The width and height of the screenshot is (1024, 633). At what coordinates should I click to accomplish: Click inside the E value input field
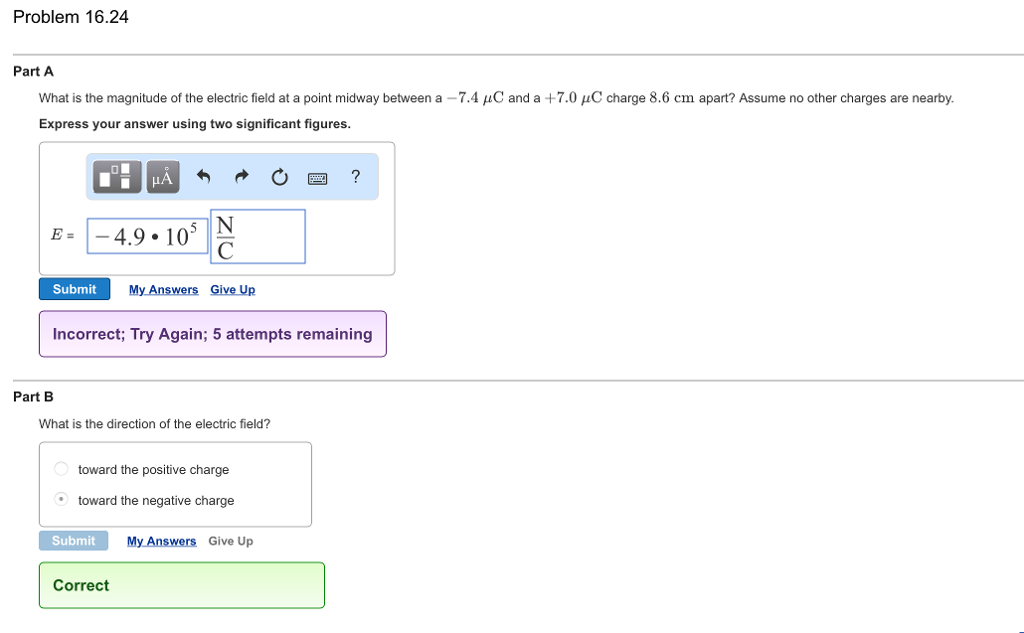(x=147, y=236)
